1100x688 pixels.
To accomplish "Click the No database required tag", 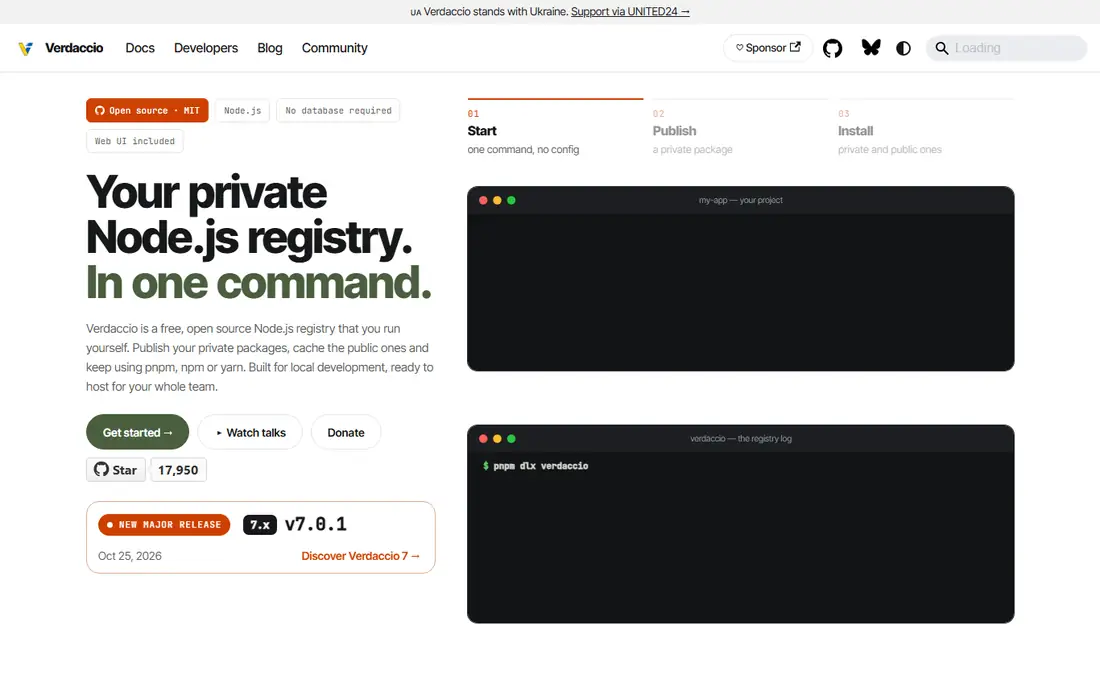I will tap(338, 110).
